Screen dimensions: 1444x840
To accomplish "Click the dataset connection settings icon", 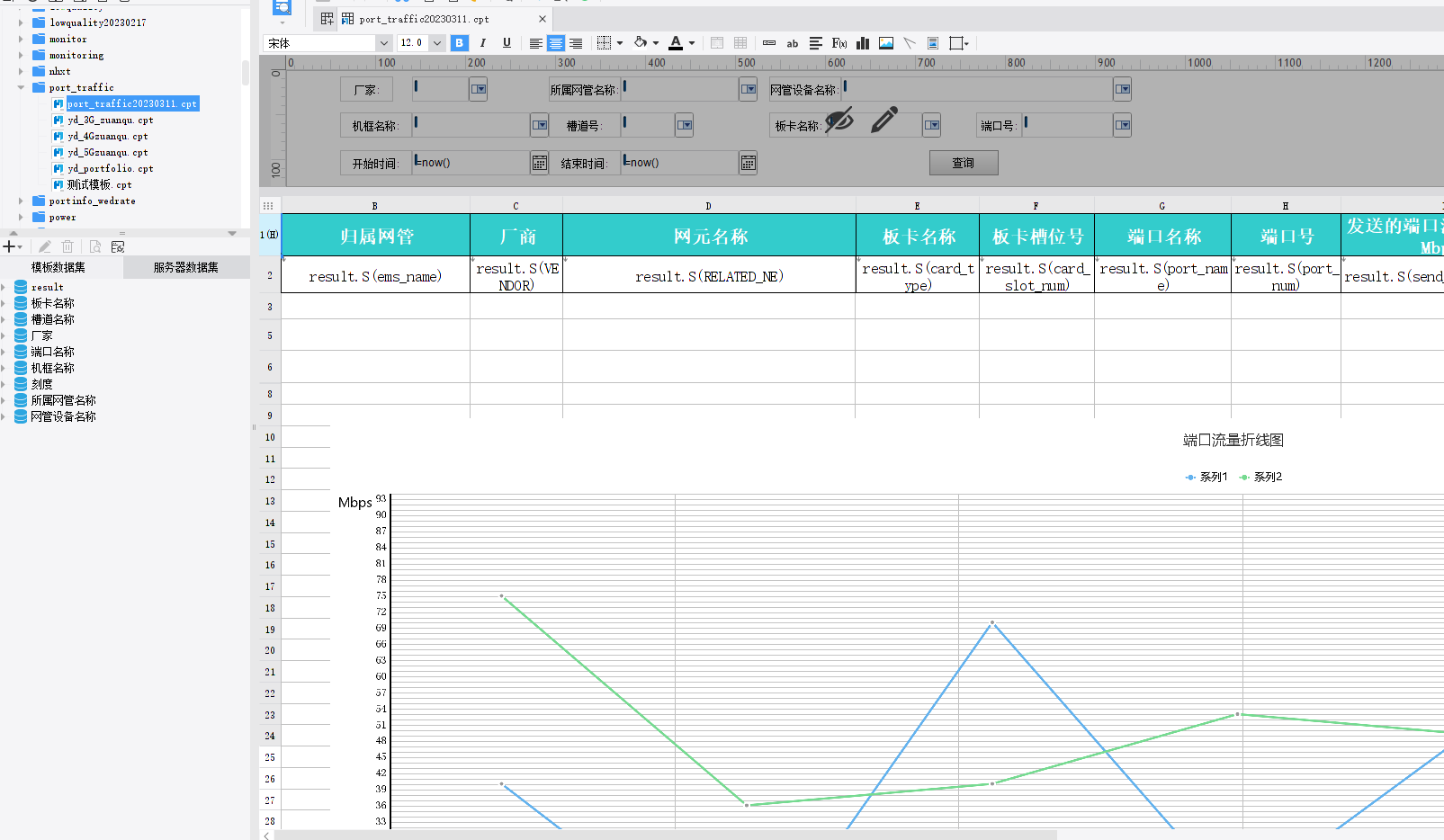I will [x=118, y=246].
